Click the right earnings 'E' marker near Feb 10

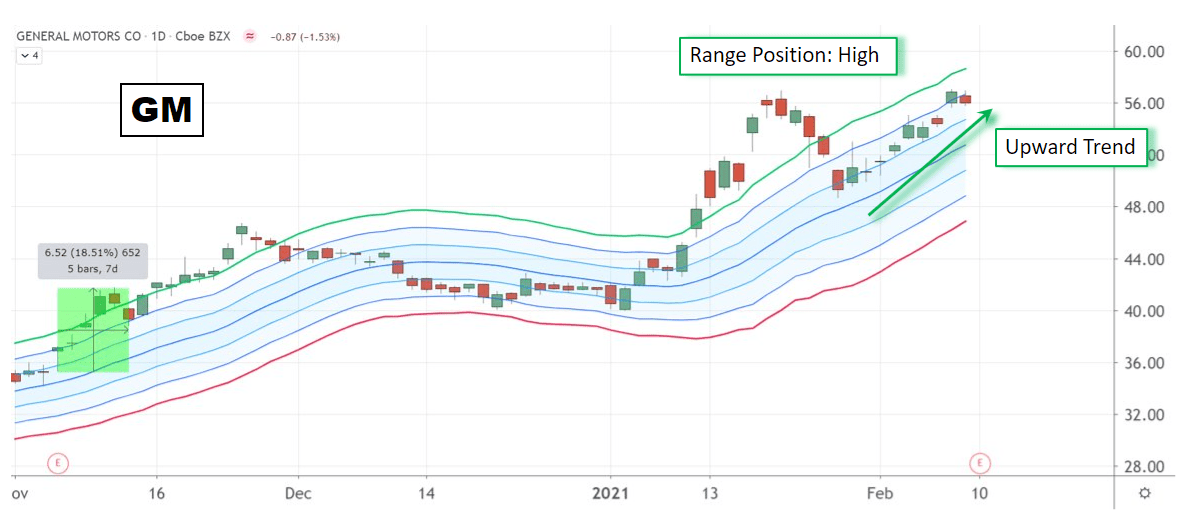(979, 462)
